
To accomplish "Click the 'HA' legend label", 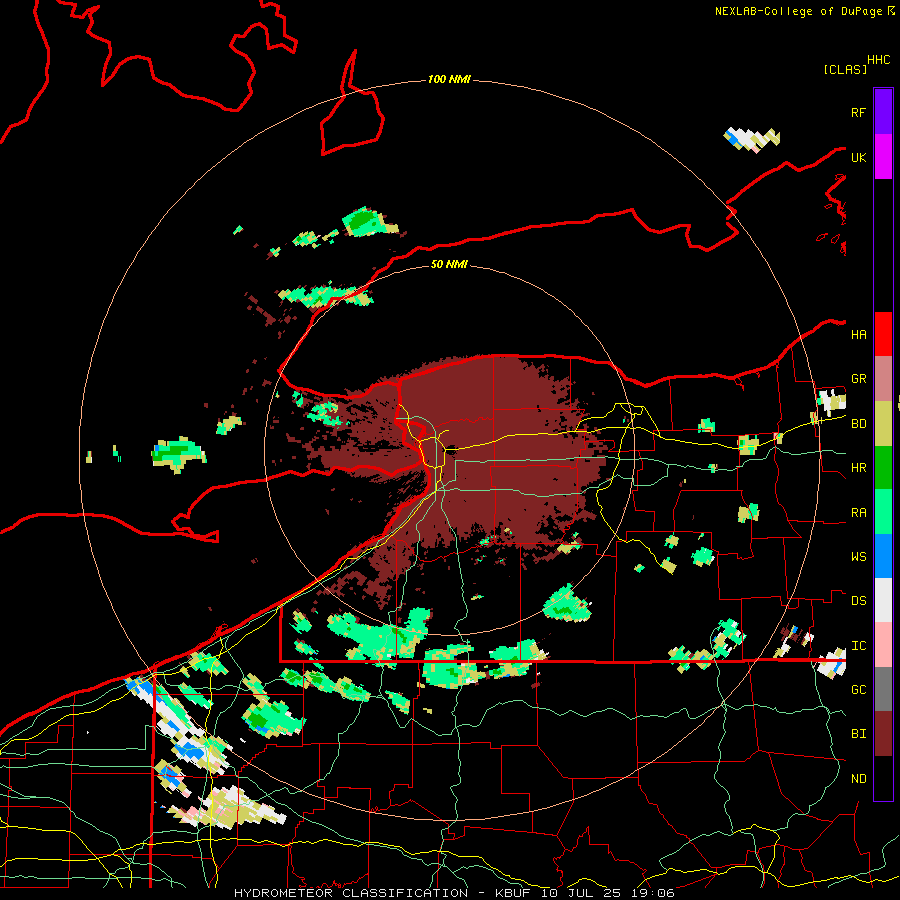I will pos(858,335).
